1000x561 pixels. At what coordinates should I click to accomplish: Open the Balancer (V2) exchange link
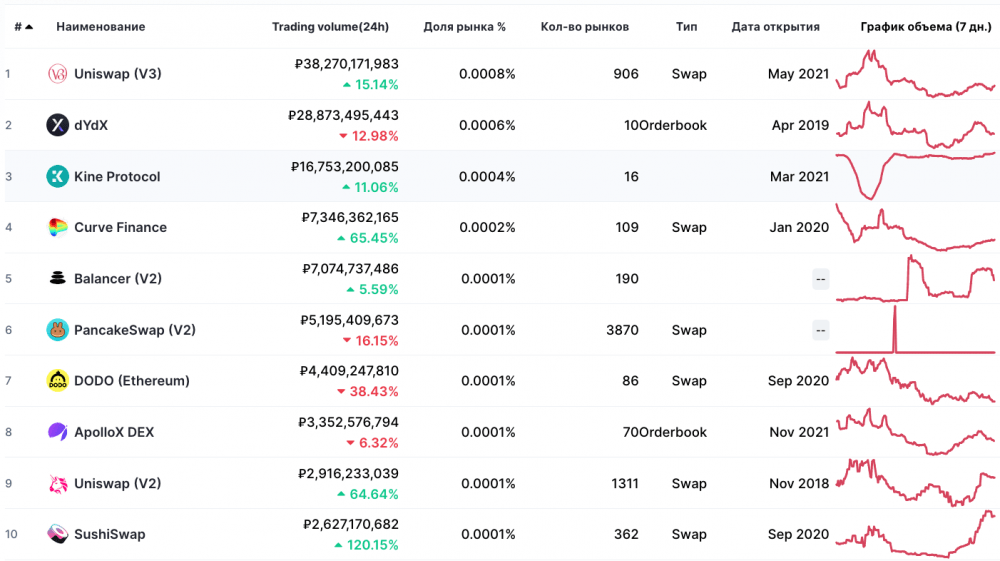tap(118, 279)
